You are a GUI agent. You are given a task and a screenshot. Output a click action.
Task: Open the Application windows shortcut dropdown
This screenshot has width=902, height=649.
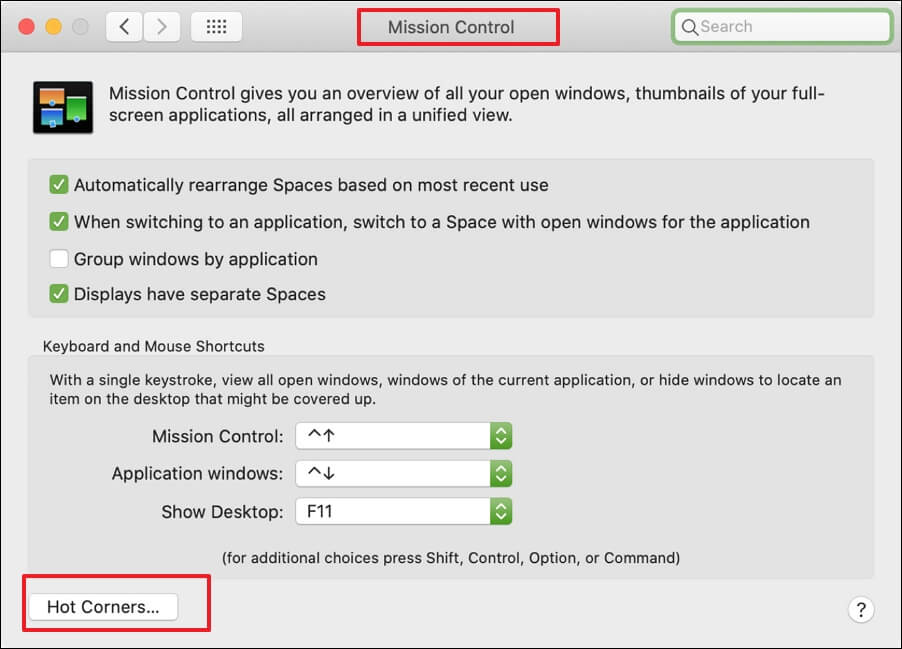click(x=404, y=474)
